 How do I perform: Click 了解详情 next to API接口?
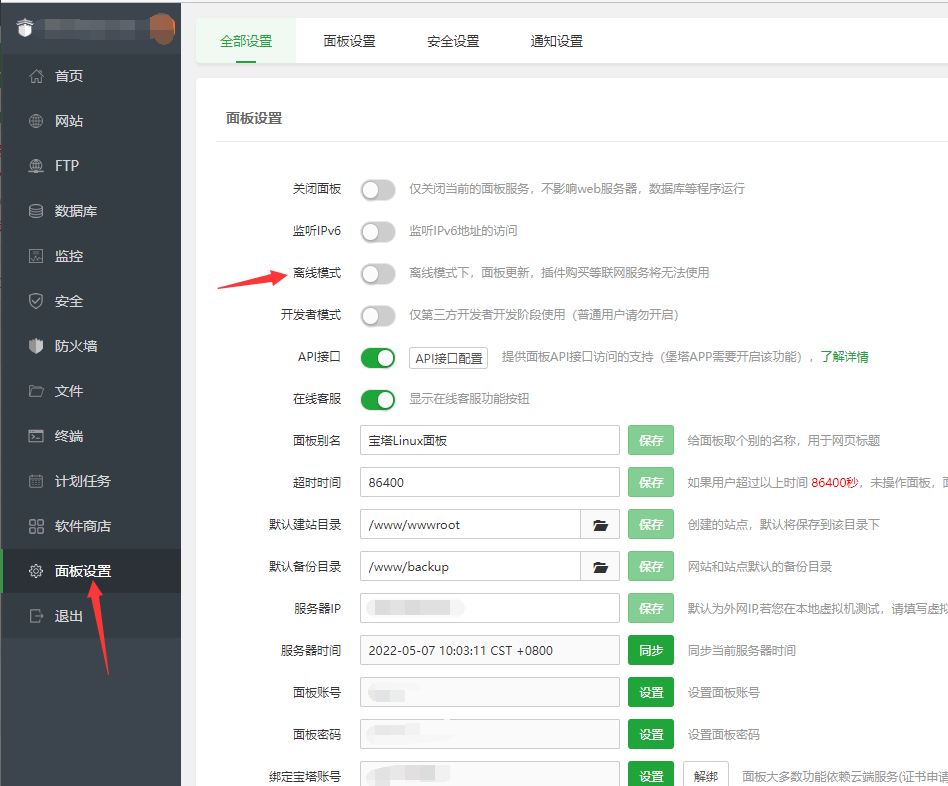click(843, 357)
